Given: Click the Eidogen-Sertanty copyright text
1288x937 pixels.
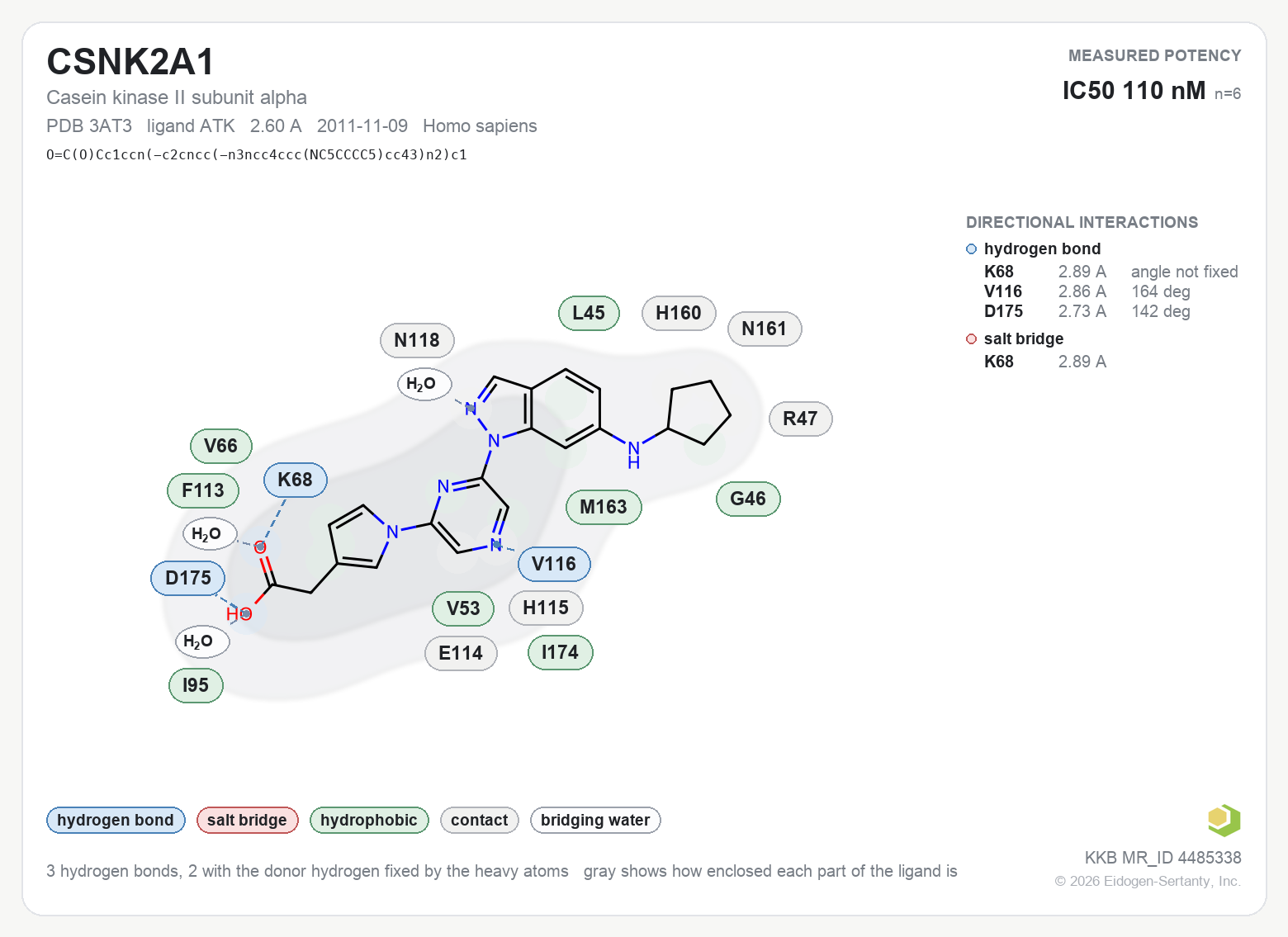Looking at the screenshot, I should tap(1148, 881).
